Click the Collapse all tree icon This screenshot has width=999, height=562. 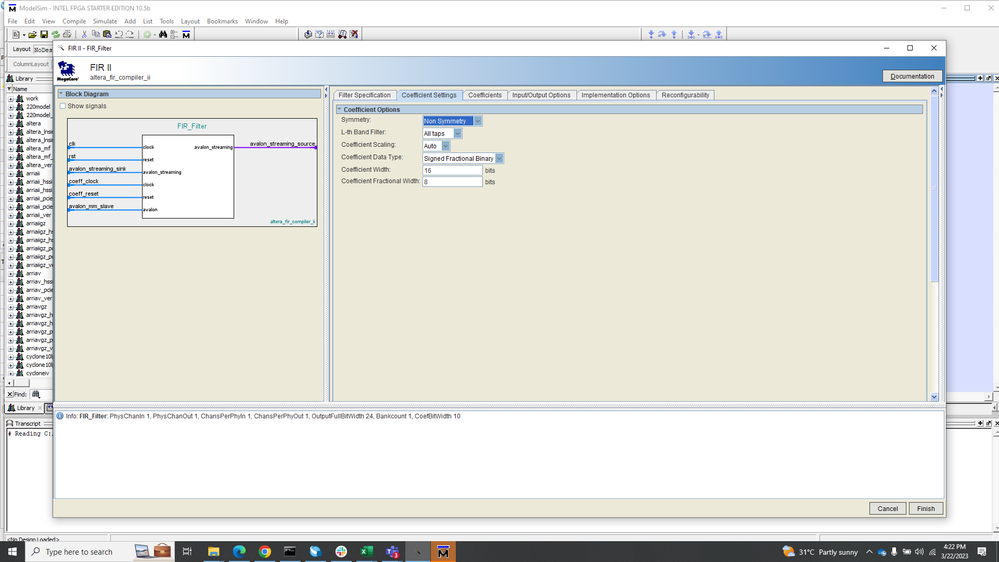coord(175,34)
